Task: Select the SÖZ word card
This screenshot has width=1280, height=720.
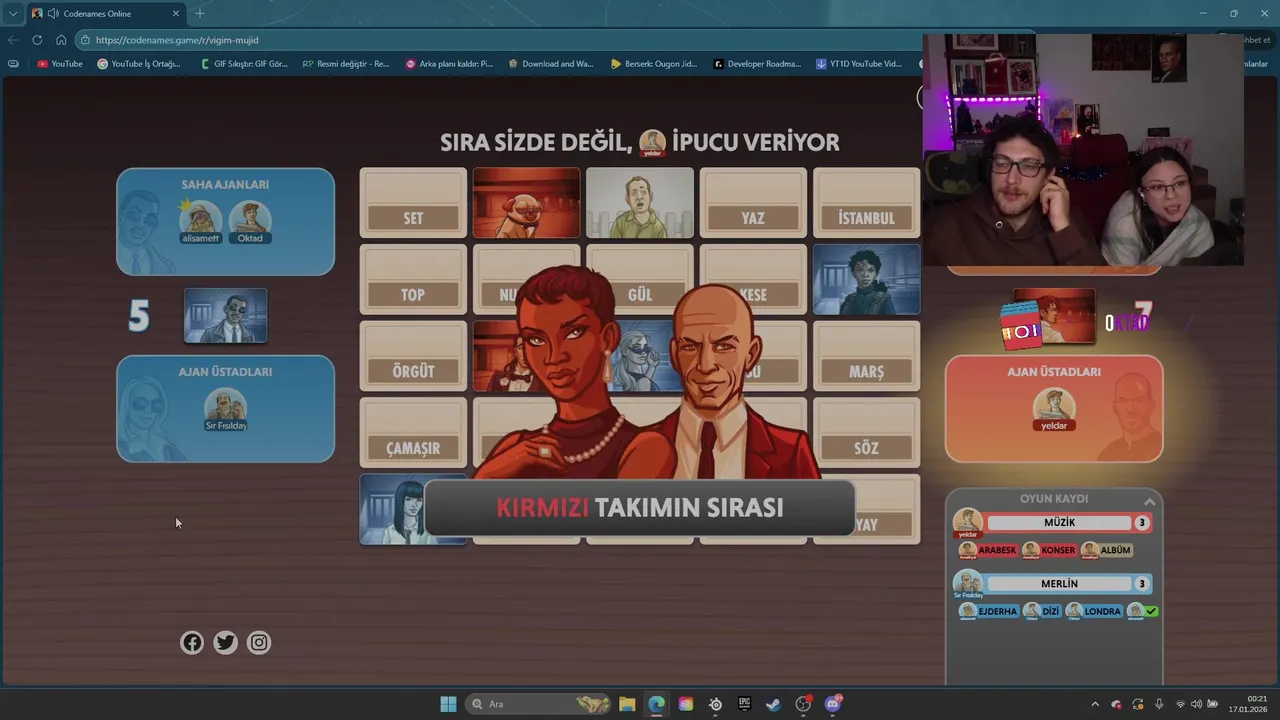Action: pos(866,433)
